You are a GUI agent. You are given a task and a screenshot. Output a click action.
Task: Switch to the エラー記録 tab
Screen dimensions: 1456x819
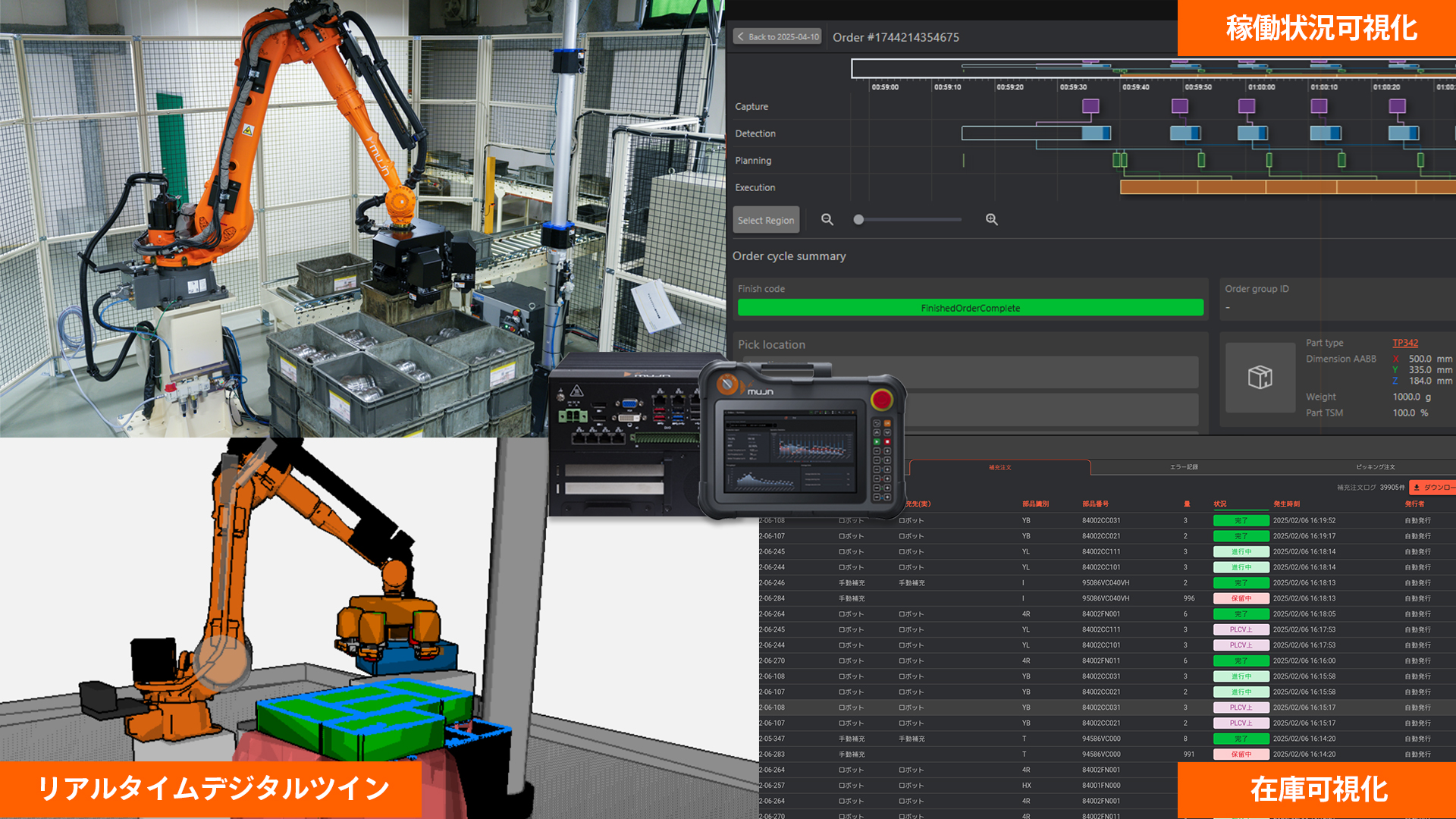coord(1183,467)
